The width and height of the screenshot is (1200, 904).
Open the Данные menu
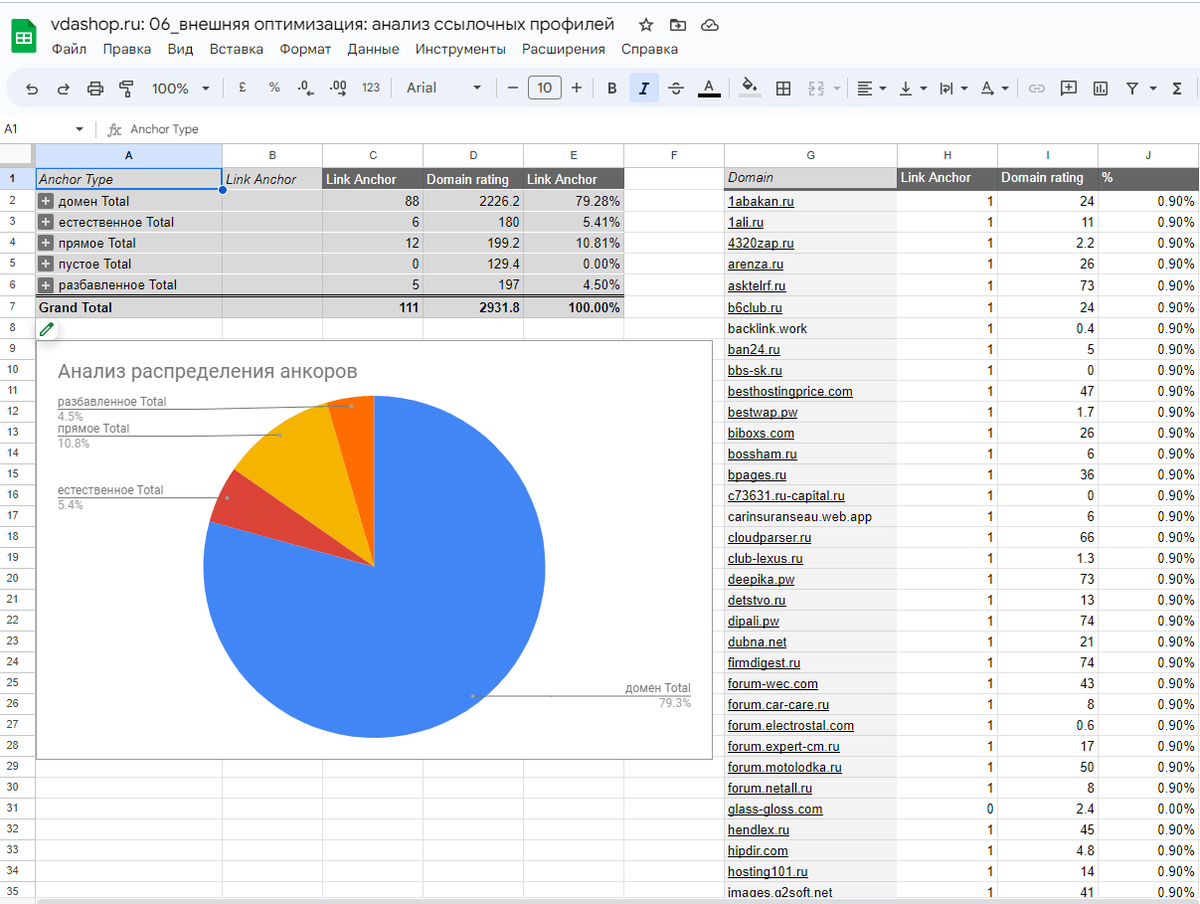coord(373,49)
